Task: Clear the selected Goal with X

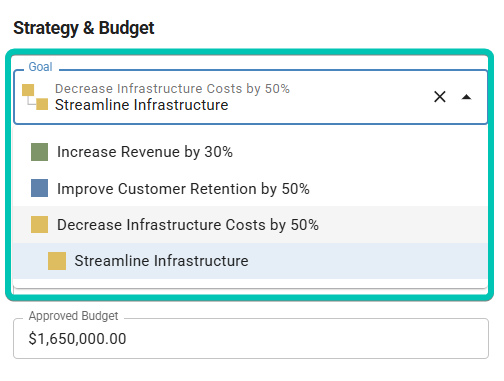Action: tap(440, 97)
